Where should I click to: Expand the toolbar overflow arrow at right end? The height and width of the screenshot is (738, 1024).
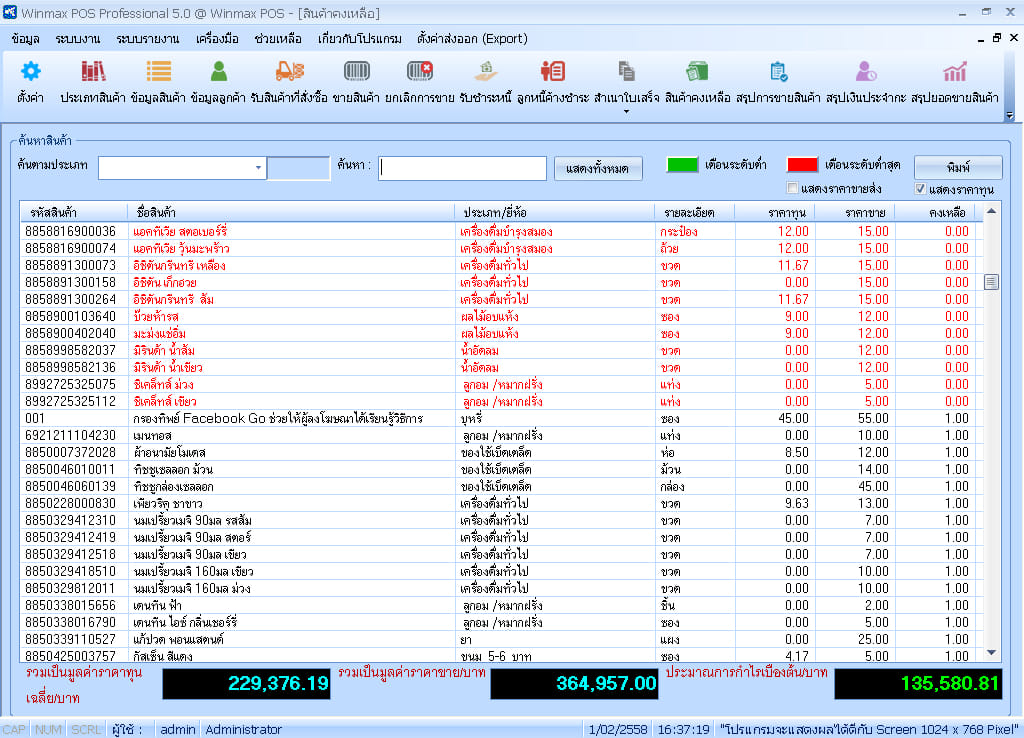coord(1010,115)
